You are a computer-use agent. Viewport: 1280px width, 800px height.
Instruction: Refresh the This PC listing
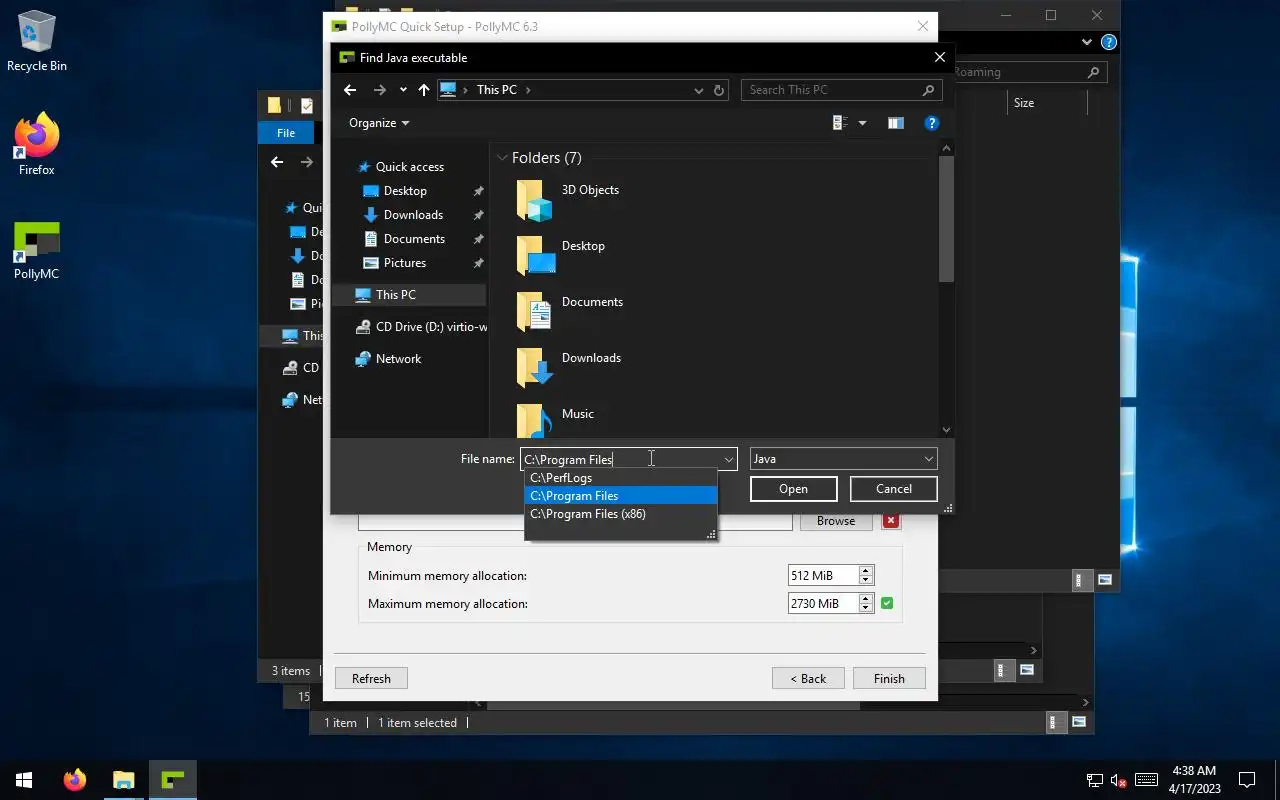(718, 90)
